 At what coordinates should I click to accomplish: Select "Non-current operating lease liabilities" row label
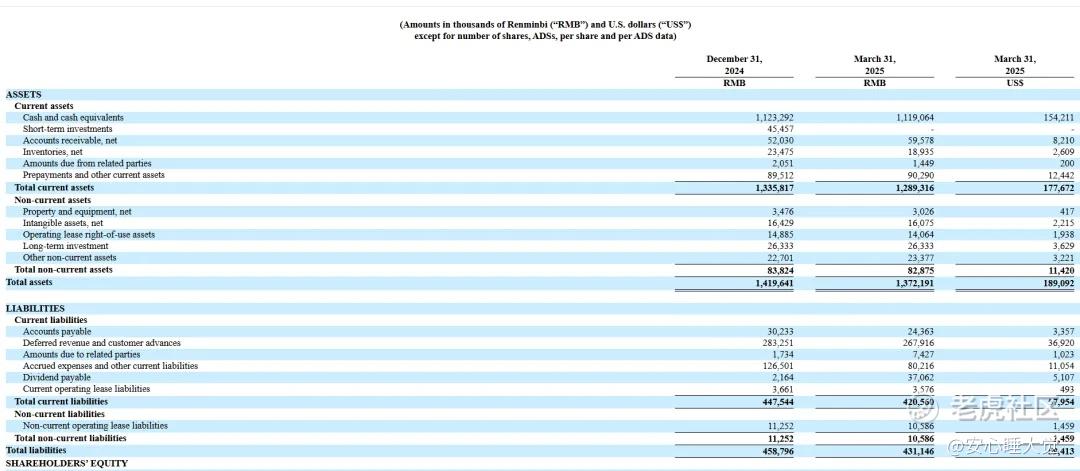(95, 426)
